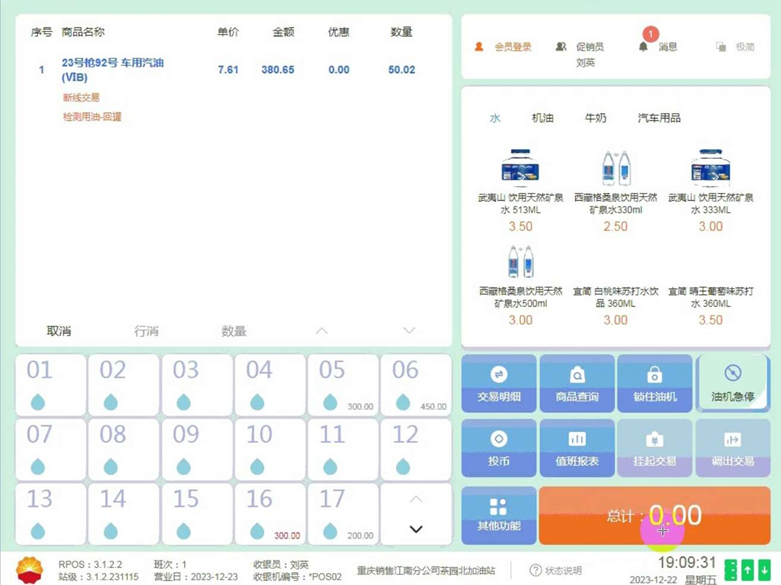Click the 投币 coin insert button
Image resolution: width=781 pixels, height=585 pixels.
499,447
